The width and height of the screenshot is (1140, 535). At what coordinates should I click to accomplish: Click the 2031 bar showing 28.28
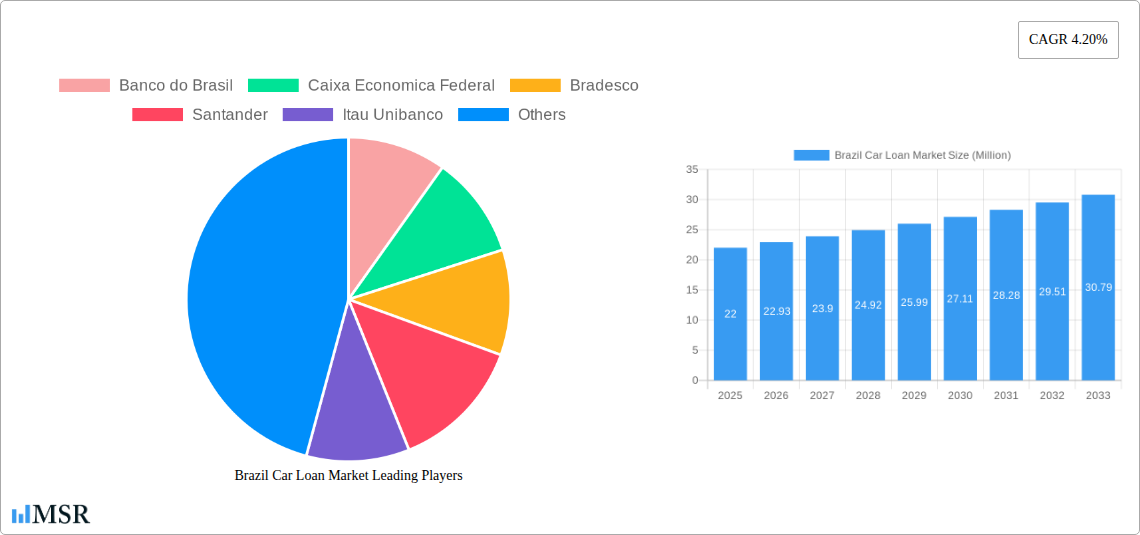point(1006,295)
